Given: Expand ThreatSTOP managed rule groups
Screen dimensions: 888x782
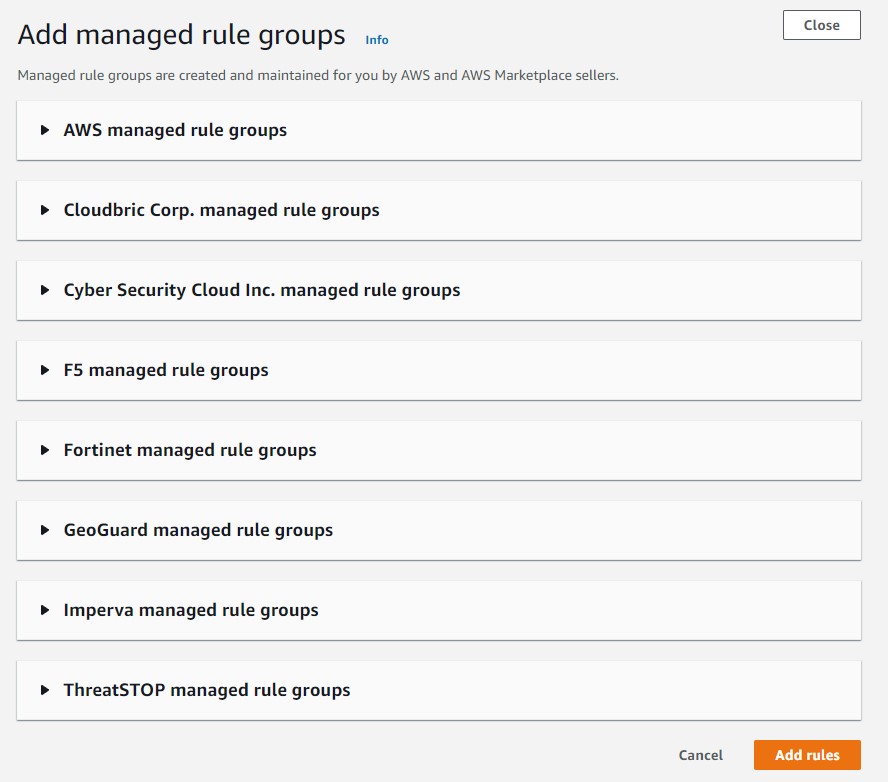Looking at the screenshot, I should pos(439,690).
